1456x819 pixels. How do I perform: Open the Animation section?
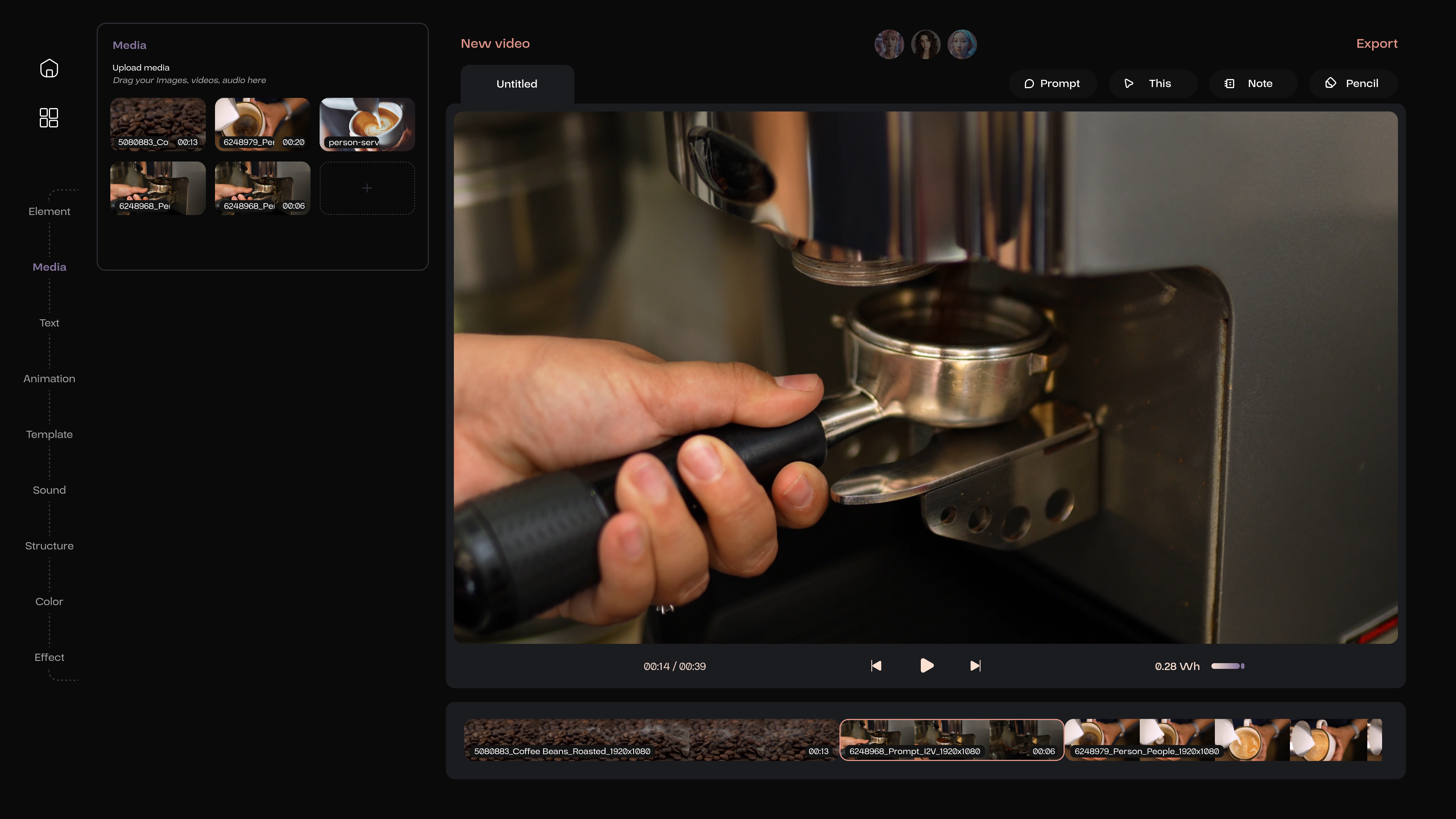(49, 379)
